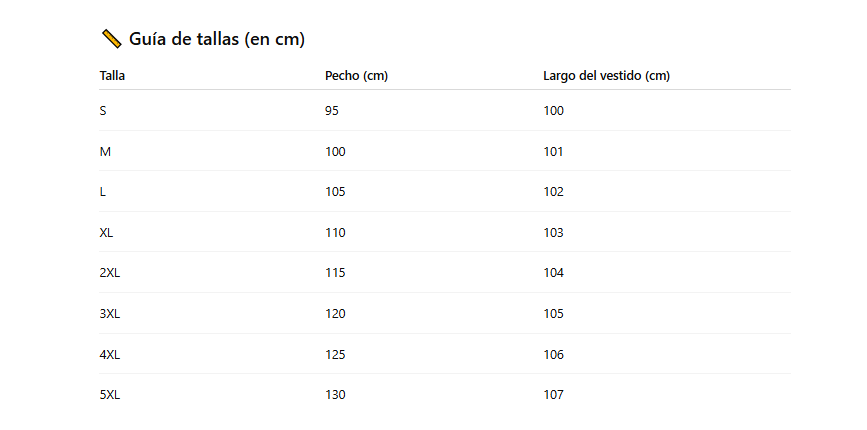The width and height of the screenshot is (867, 430).
Task: Click the 'Largo del vestido (cm)' header
Action: [606, 76]
